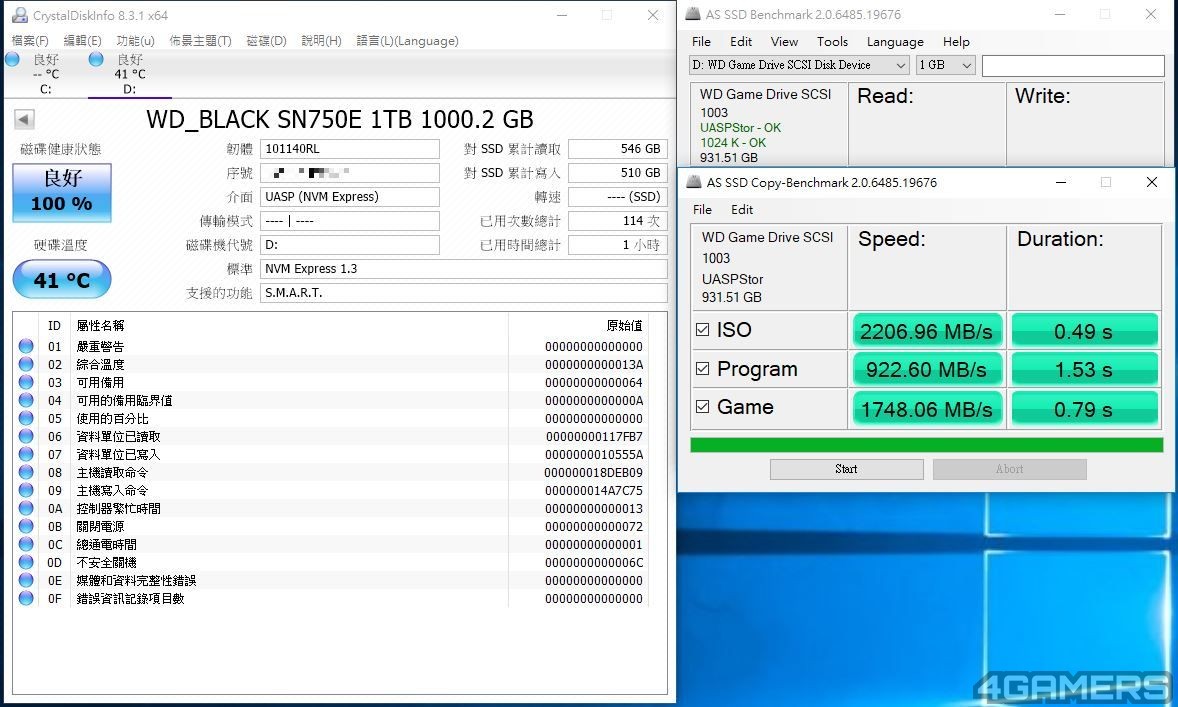
Task: Click status orb for attribute 09 主機寫入命令
Action: pyautogui.click(x=26, y=491)
